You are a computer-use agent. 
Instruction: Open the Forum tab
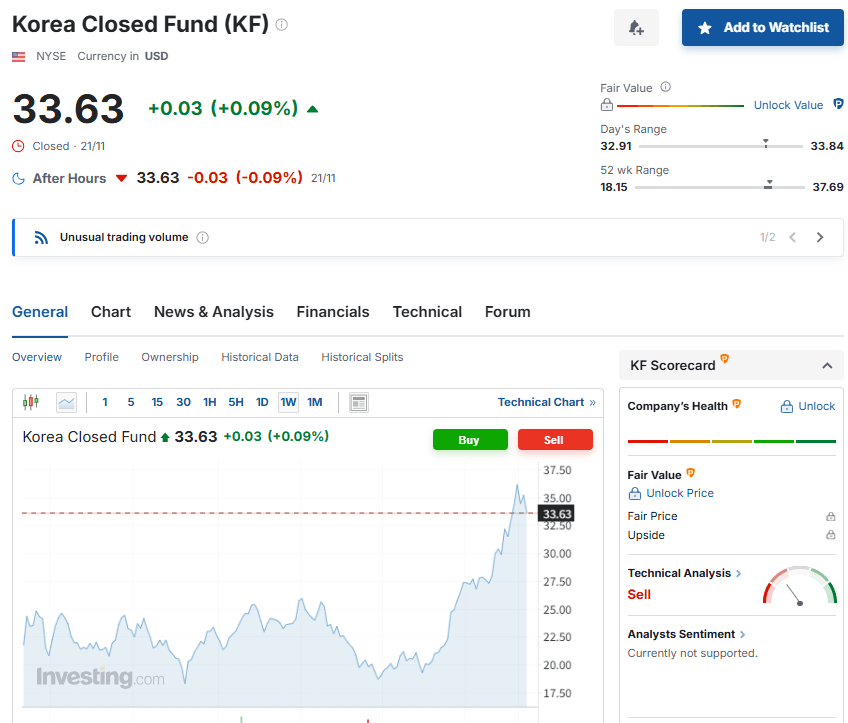(x=507, y=312)
